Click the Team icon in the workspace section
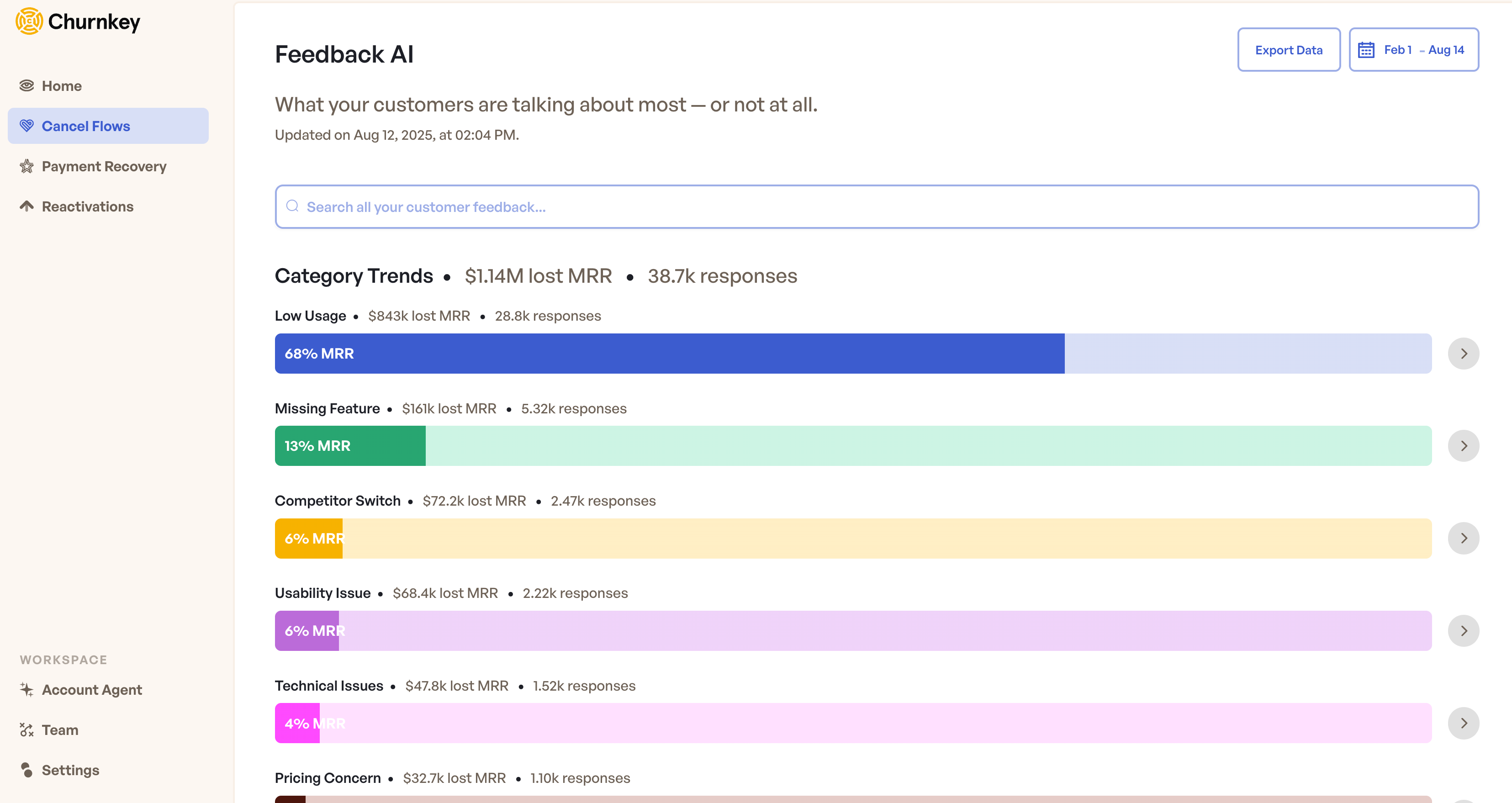 pyautogui.click(x=26, y=729)
